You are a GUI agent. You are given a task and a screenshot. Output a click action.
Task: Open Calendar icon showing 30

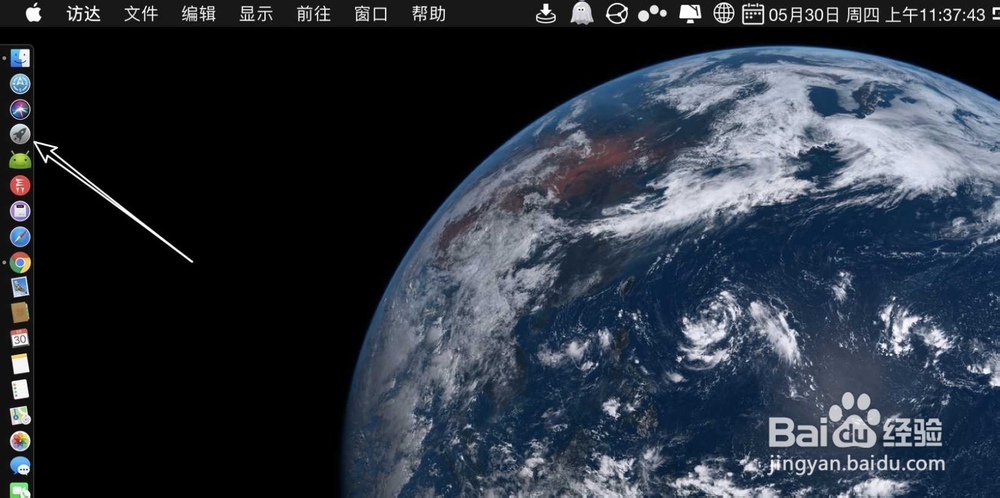[20, 339]
